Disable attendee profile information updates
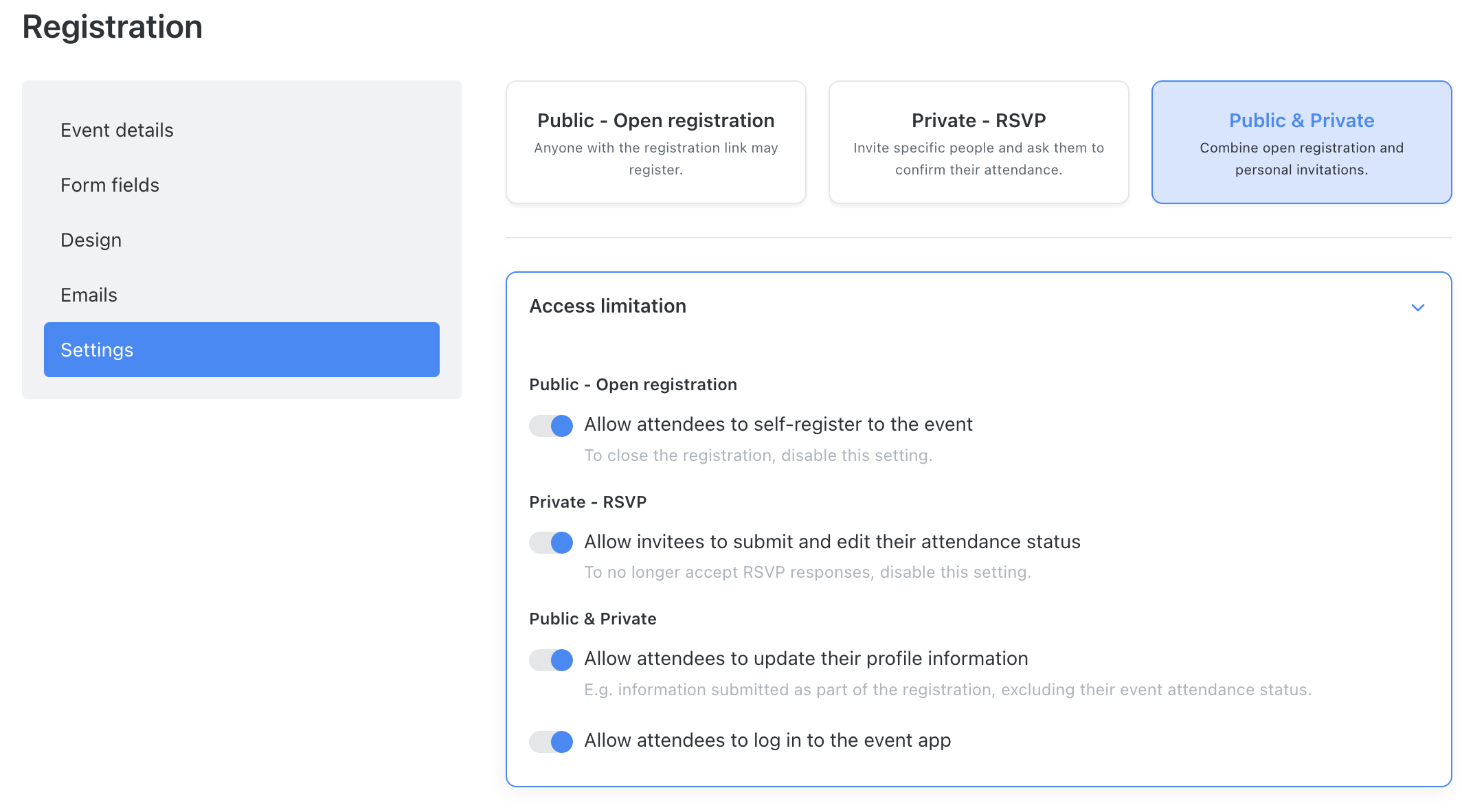Image resolution: width=1462 pixels, height=812 pixels. click(x=550, y=659)
